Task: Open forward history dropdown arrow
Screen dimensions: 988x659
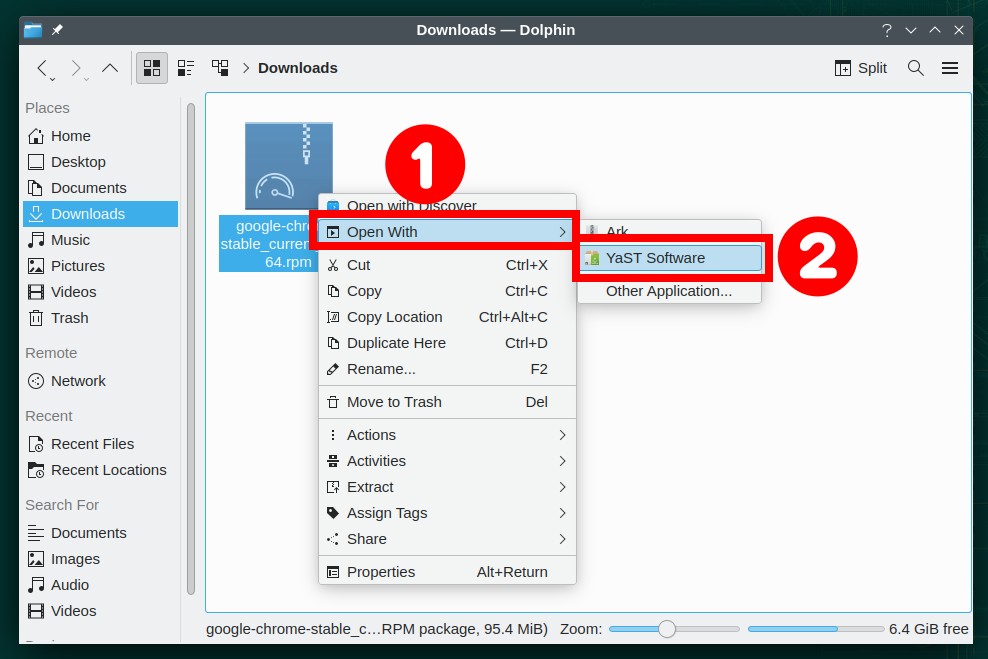Action: 86,79
